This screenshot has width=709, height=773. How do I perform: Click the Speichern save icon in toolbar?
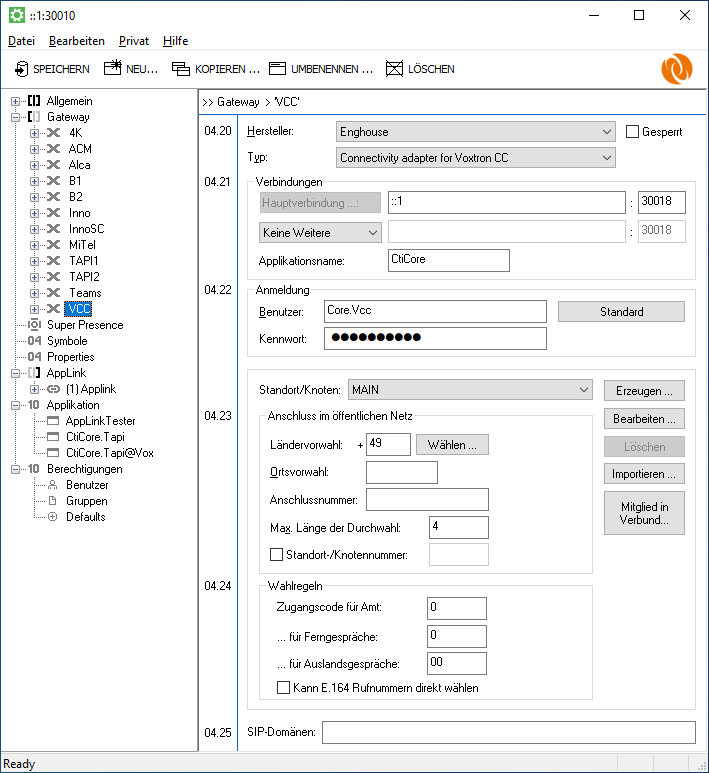pyautogui.click(x=22, y=69)
